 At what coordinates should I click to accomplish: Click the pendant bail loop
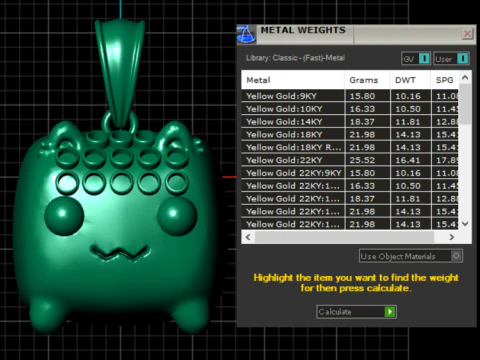pyautogui.click(x=119, y=72)
